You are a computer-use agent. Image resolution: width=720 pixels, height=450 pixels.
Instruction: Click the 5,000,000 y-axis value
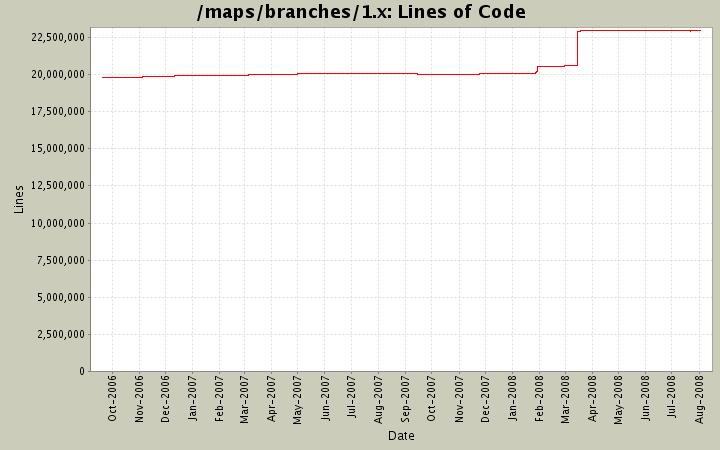click(61, 298)
